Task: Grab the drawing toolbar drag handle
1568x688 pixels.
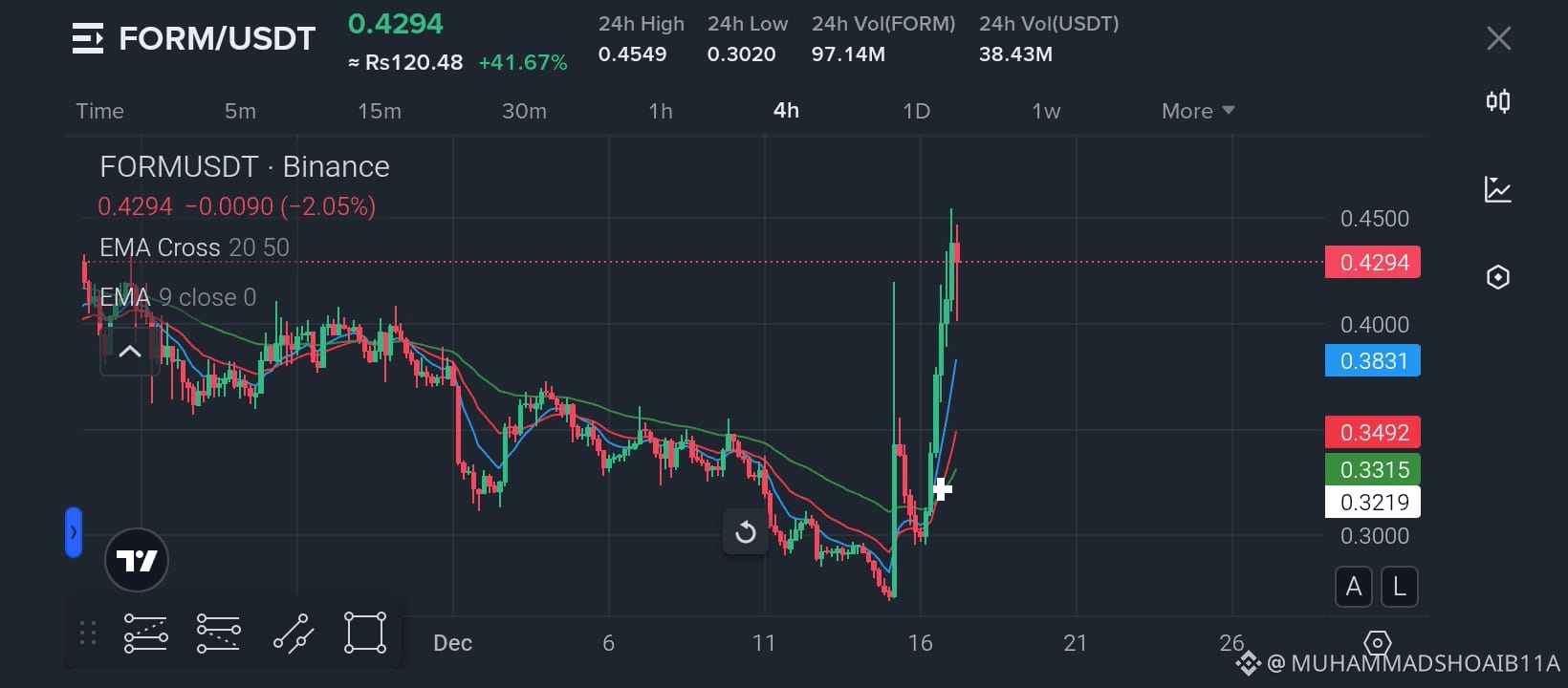Action: tap(88, 633)
